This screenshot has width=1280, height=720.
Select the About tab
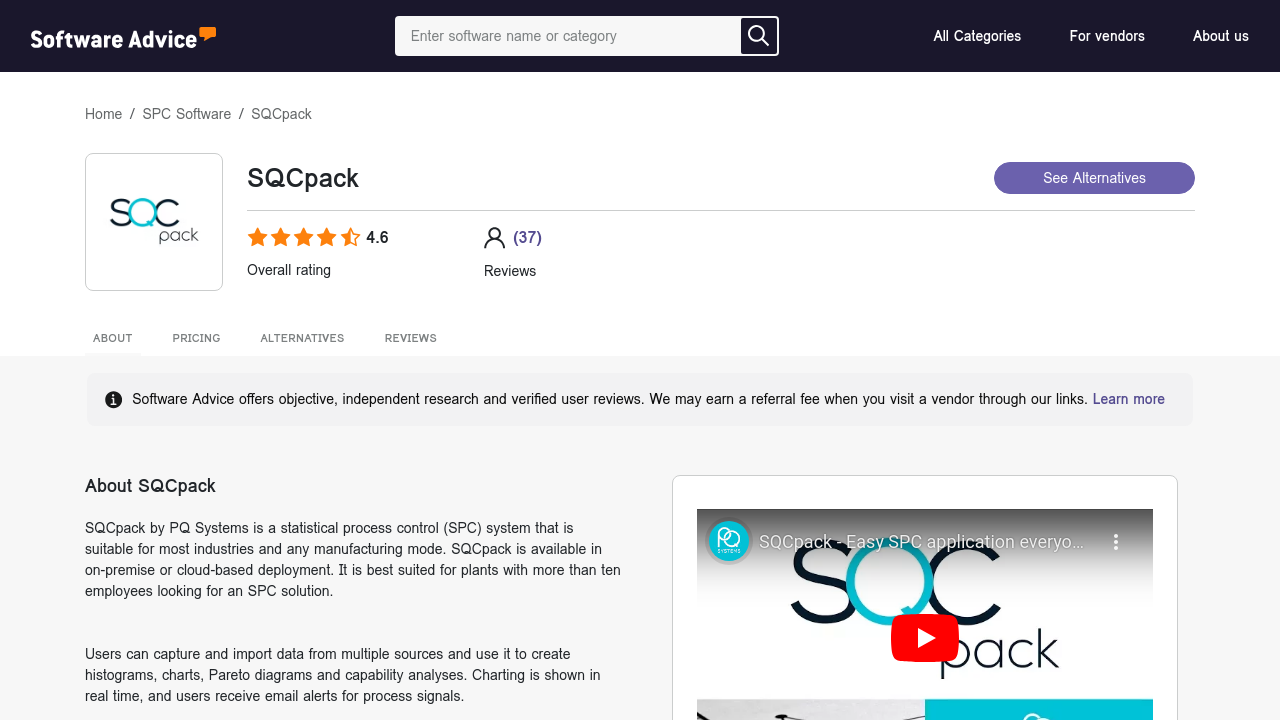113,338
